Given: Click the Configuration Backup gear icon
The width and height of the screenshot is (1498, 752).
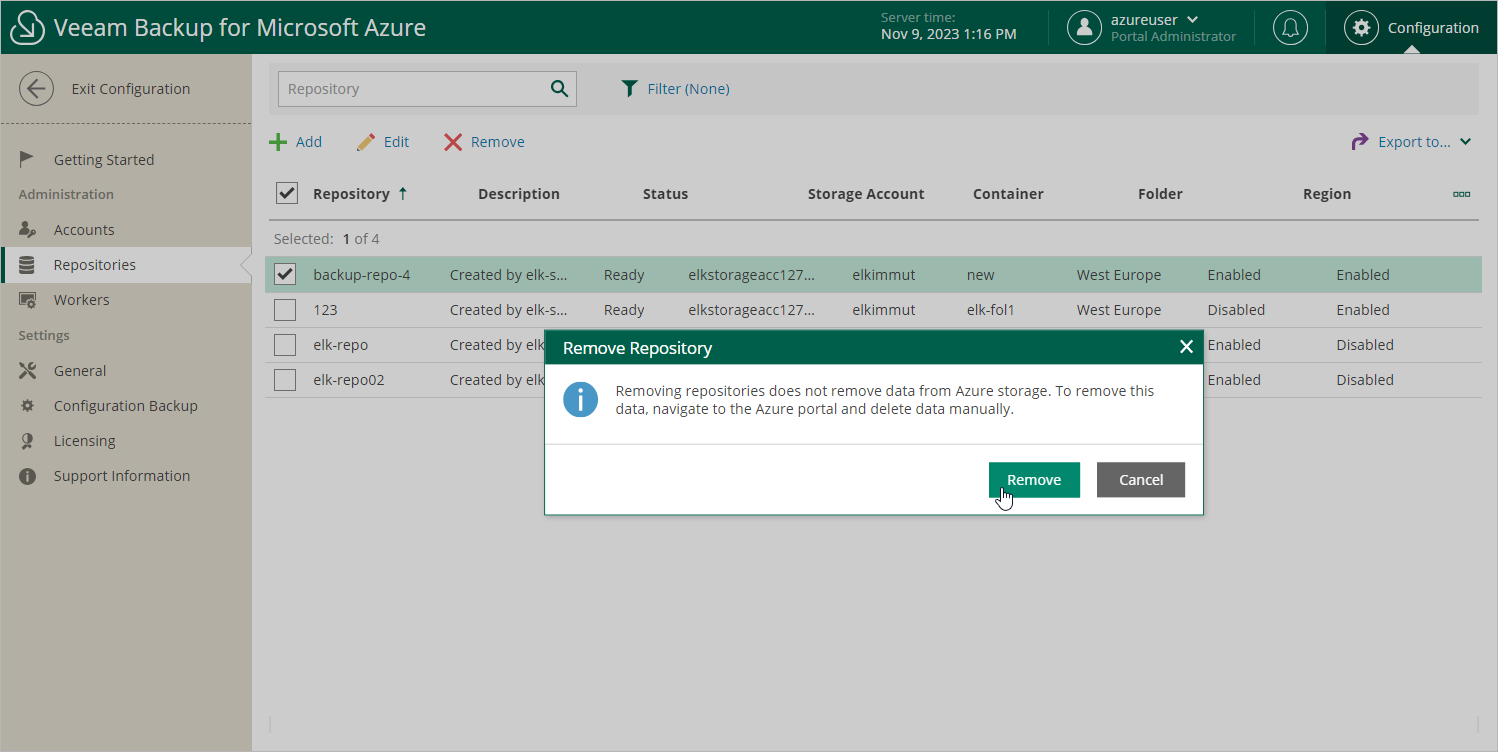Looking at the screenshot, I should 27,406.
